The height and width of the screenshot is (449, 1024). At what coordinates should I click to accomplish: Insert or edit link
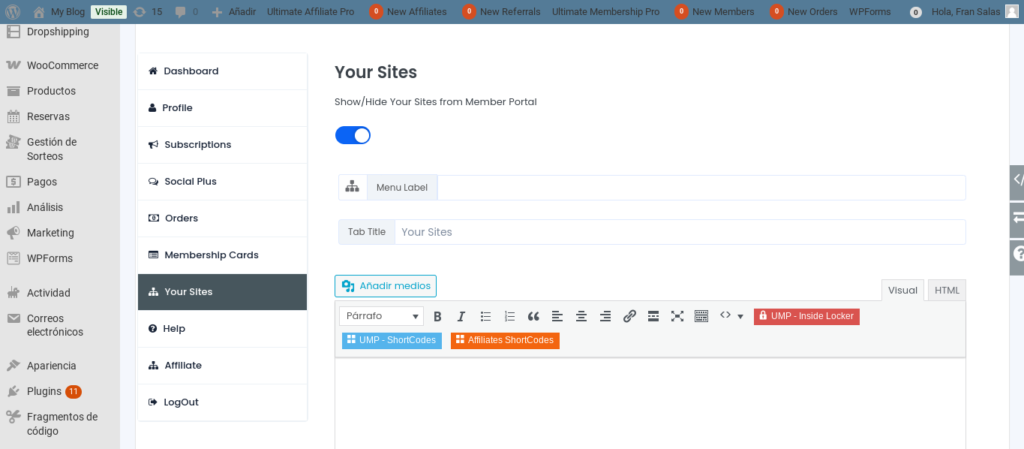(x=630, y=317)
